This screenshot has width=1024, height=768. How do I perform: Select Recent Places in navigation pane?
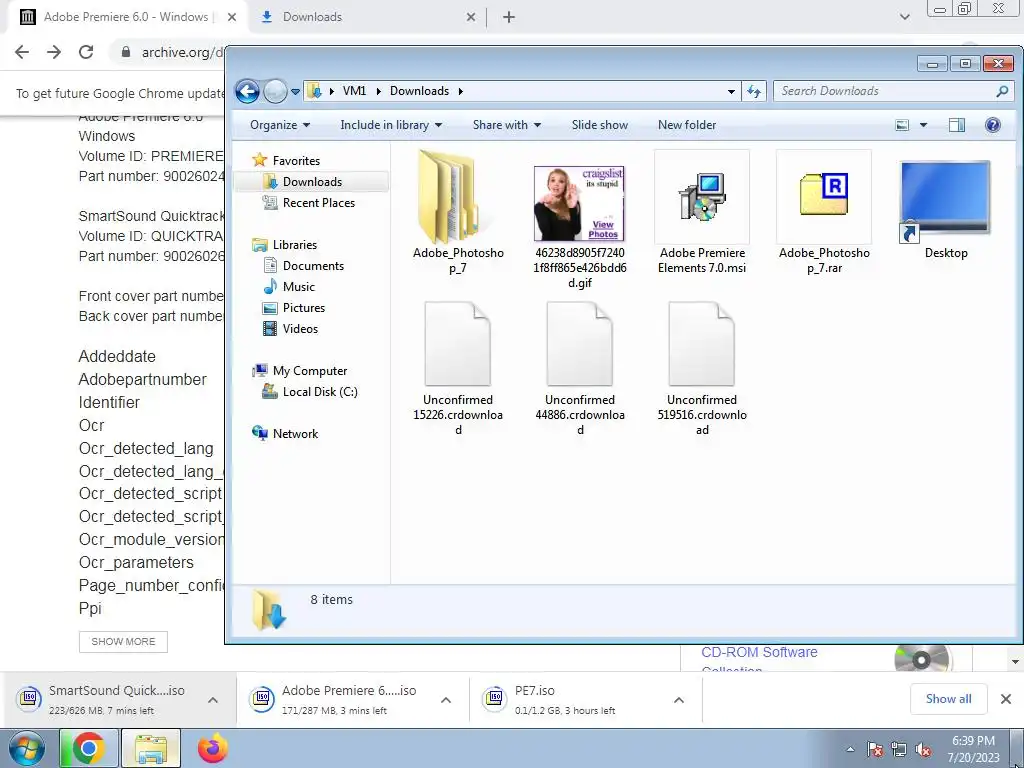[319, 202]
